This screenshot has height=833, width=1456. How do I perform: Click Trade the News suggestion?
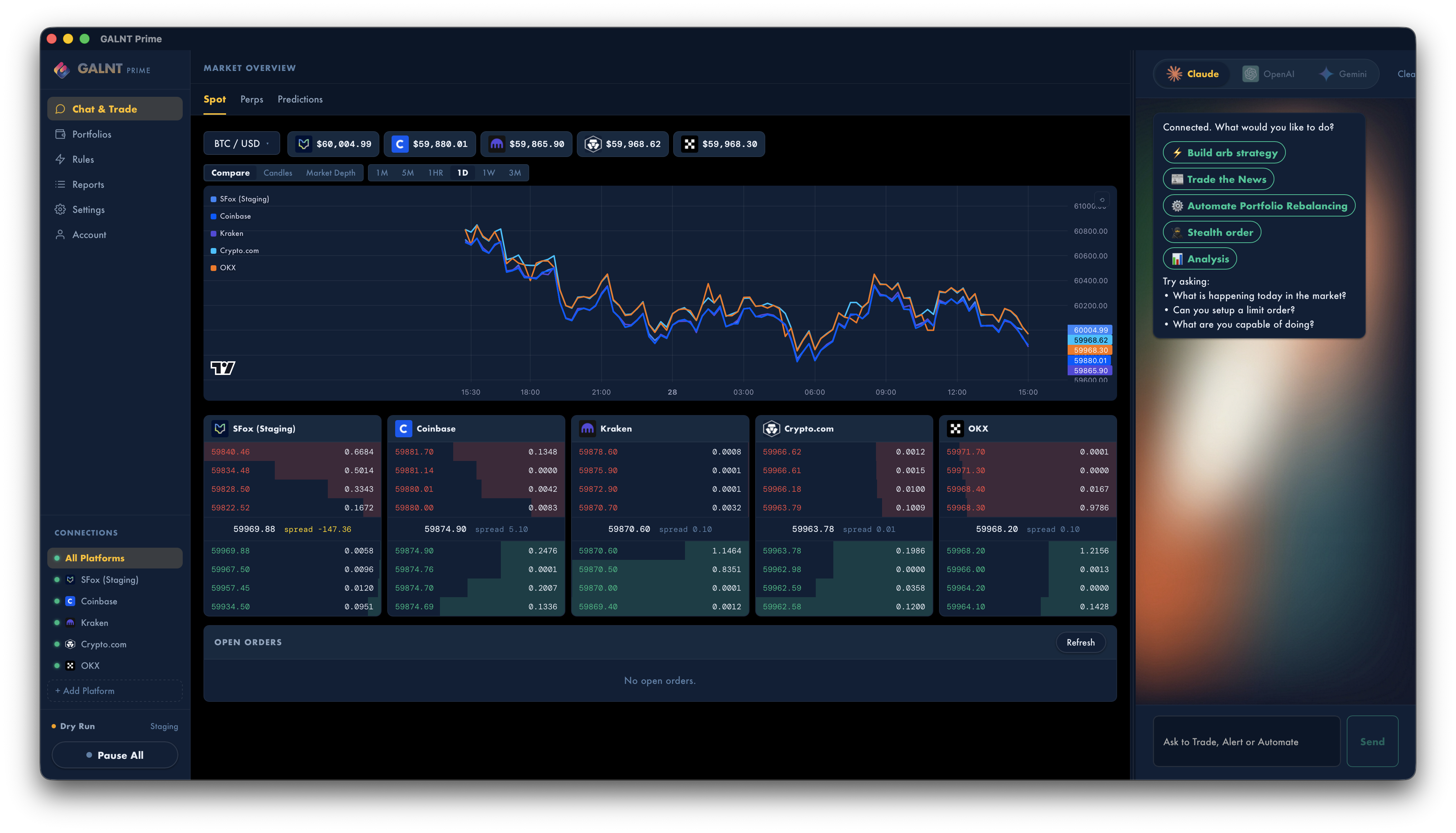(1218, 179)
